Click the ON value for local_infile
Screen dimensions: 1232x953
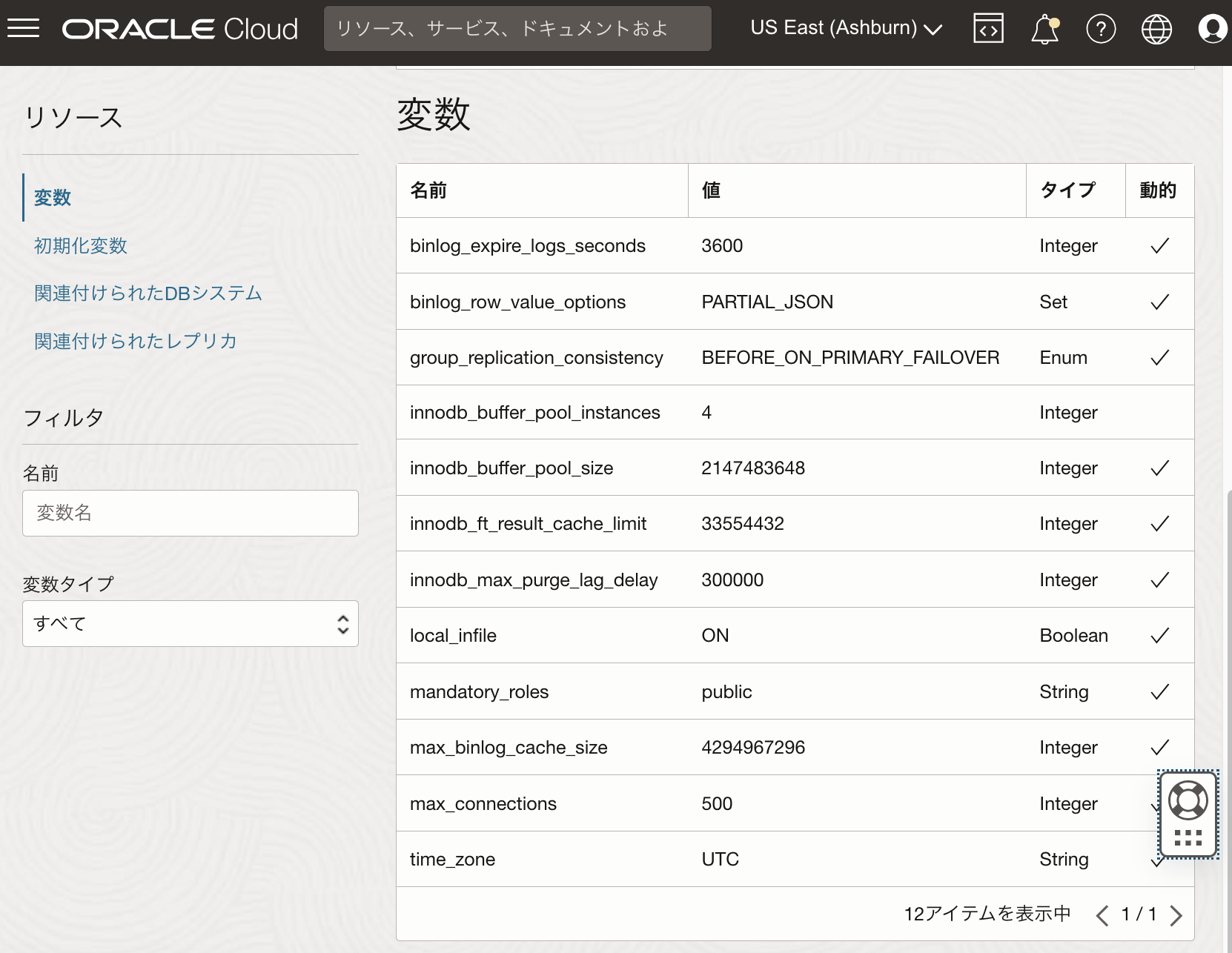tap(715, 636)
